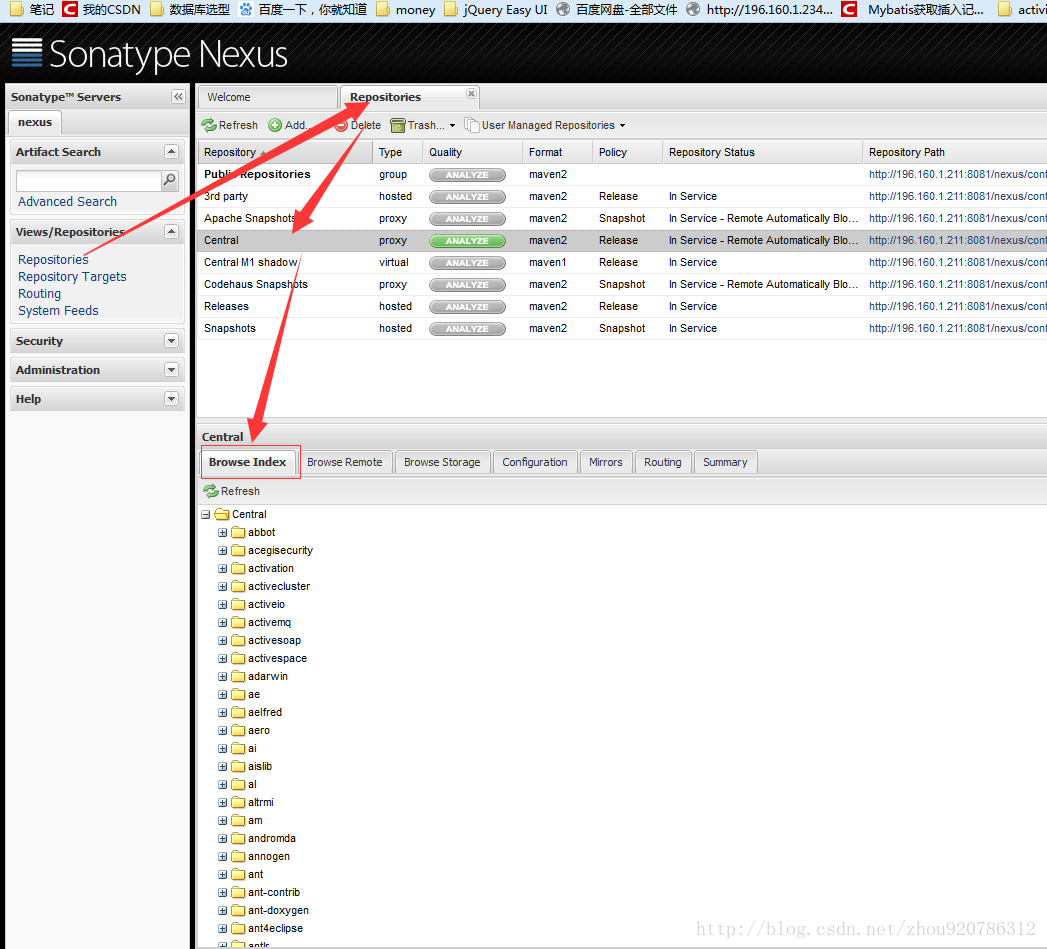Open the Mirrors tab
1047x949 pixels.
click(606, 462)
